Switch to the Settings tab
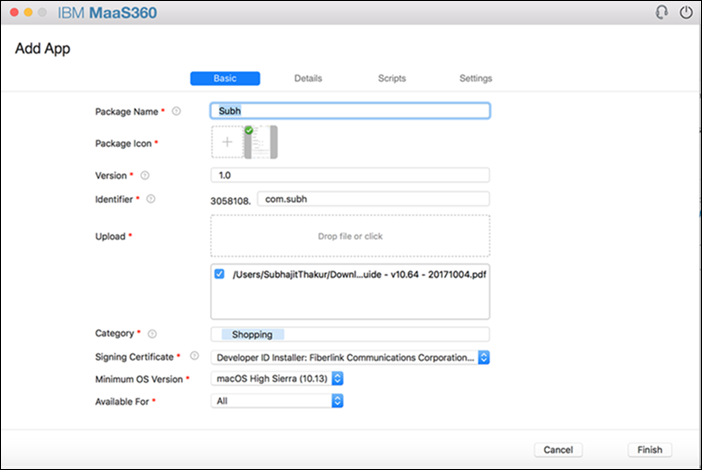 [x=475, y=78]
